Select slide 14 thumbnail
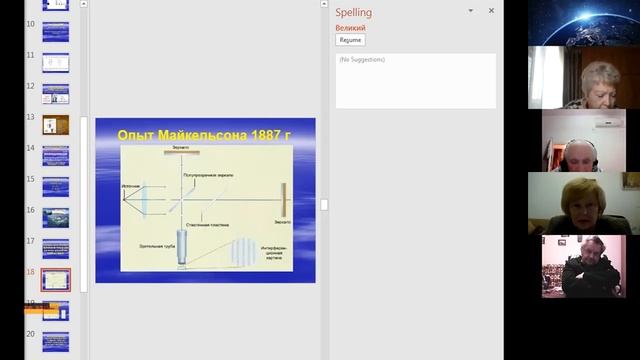 (56, 156)
